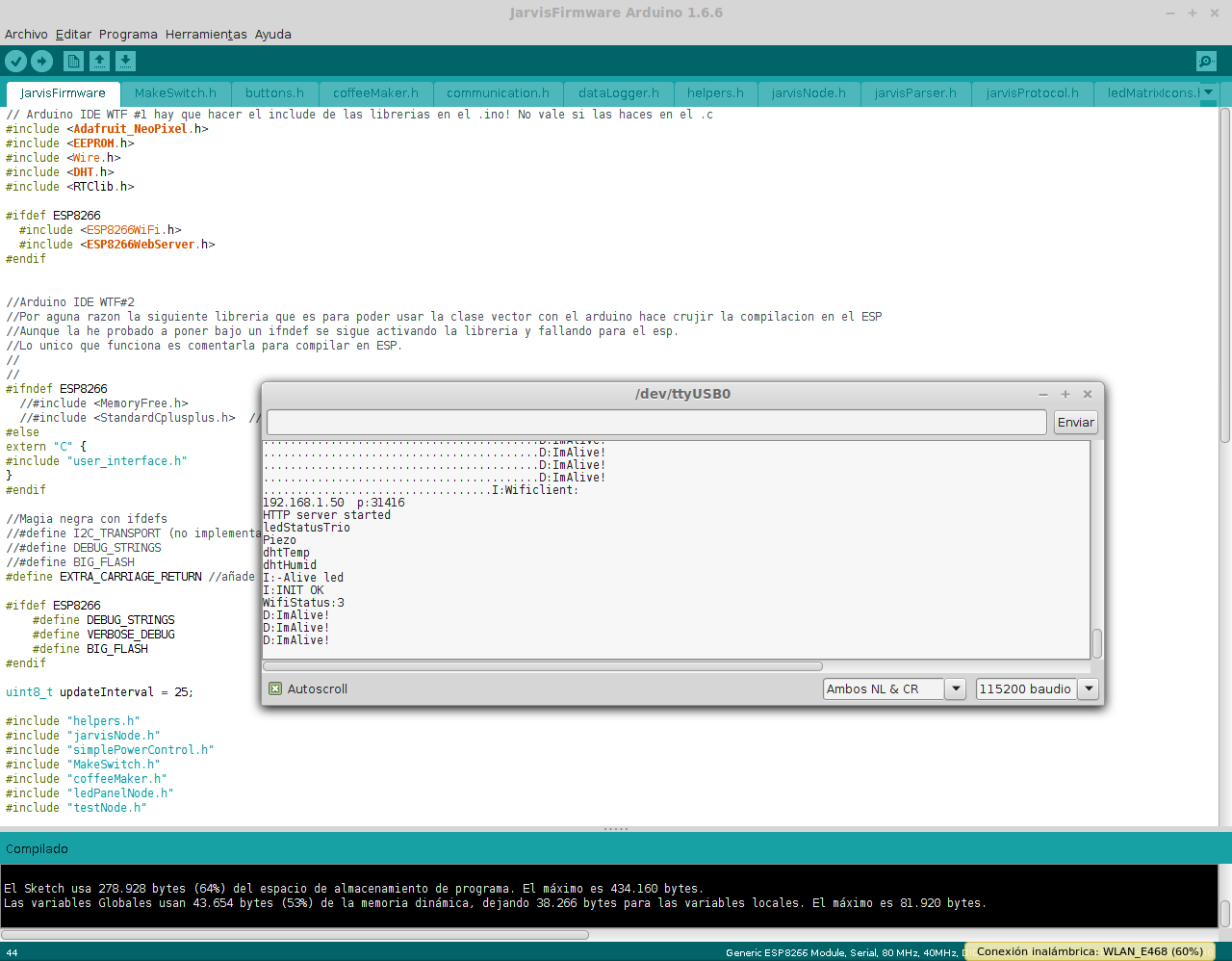Open the Ayuda menu
This screenshot has height=961, width=1232.
(272, 35)
